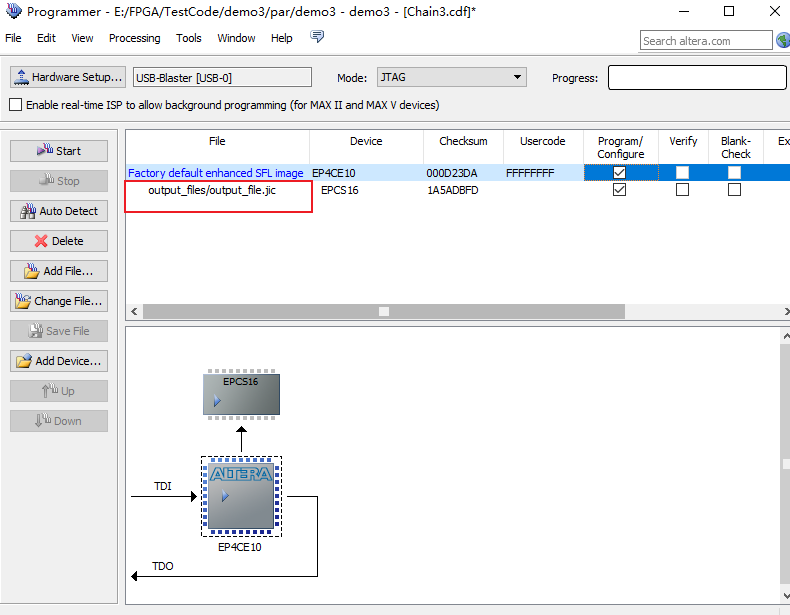
Task: Open the Add File dialog
Action: click(59, 271)
